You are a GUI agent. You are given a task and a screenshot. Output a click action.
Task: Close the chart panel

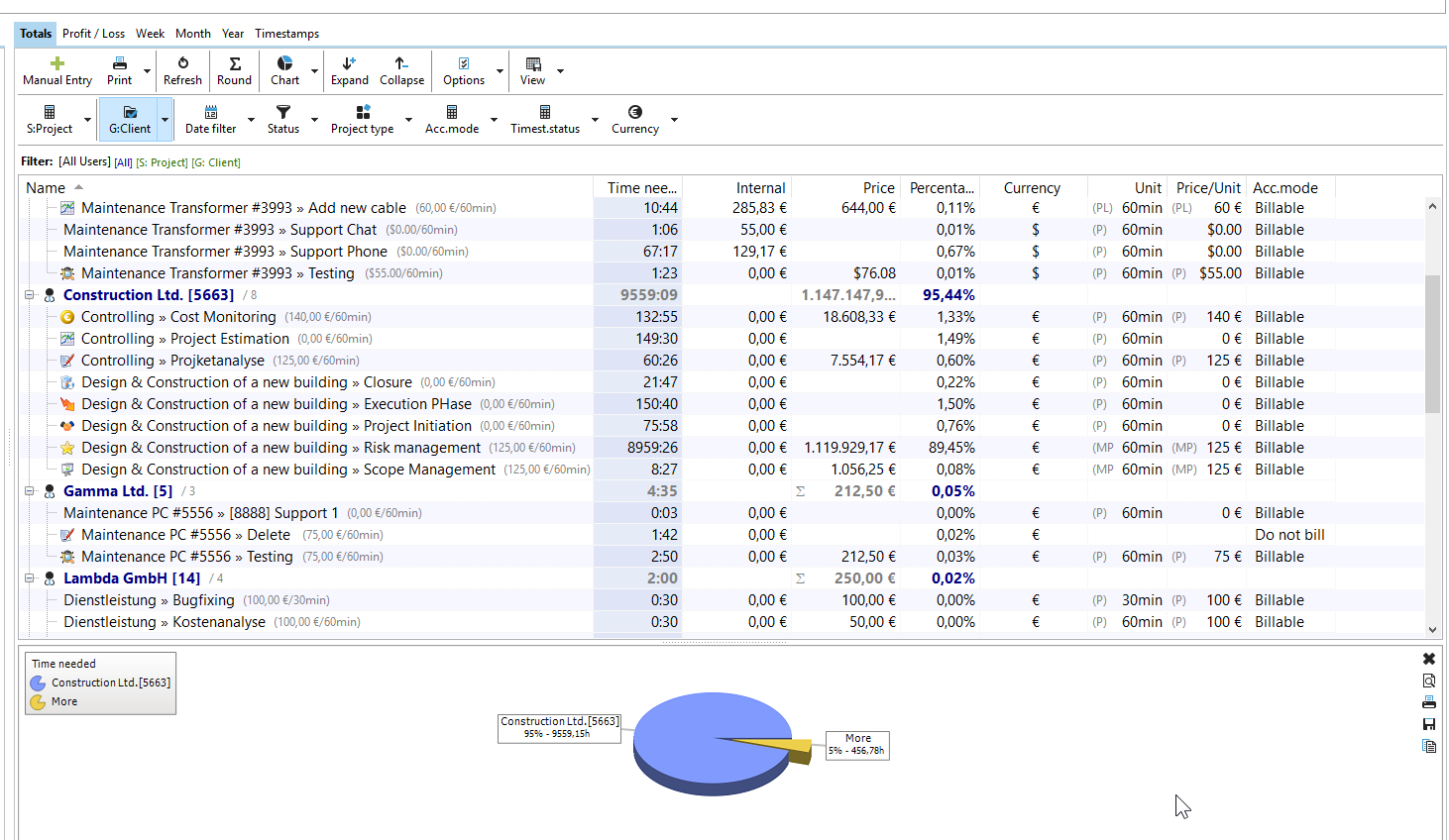tap(1429, 659)
